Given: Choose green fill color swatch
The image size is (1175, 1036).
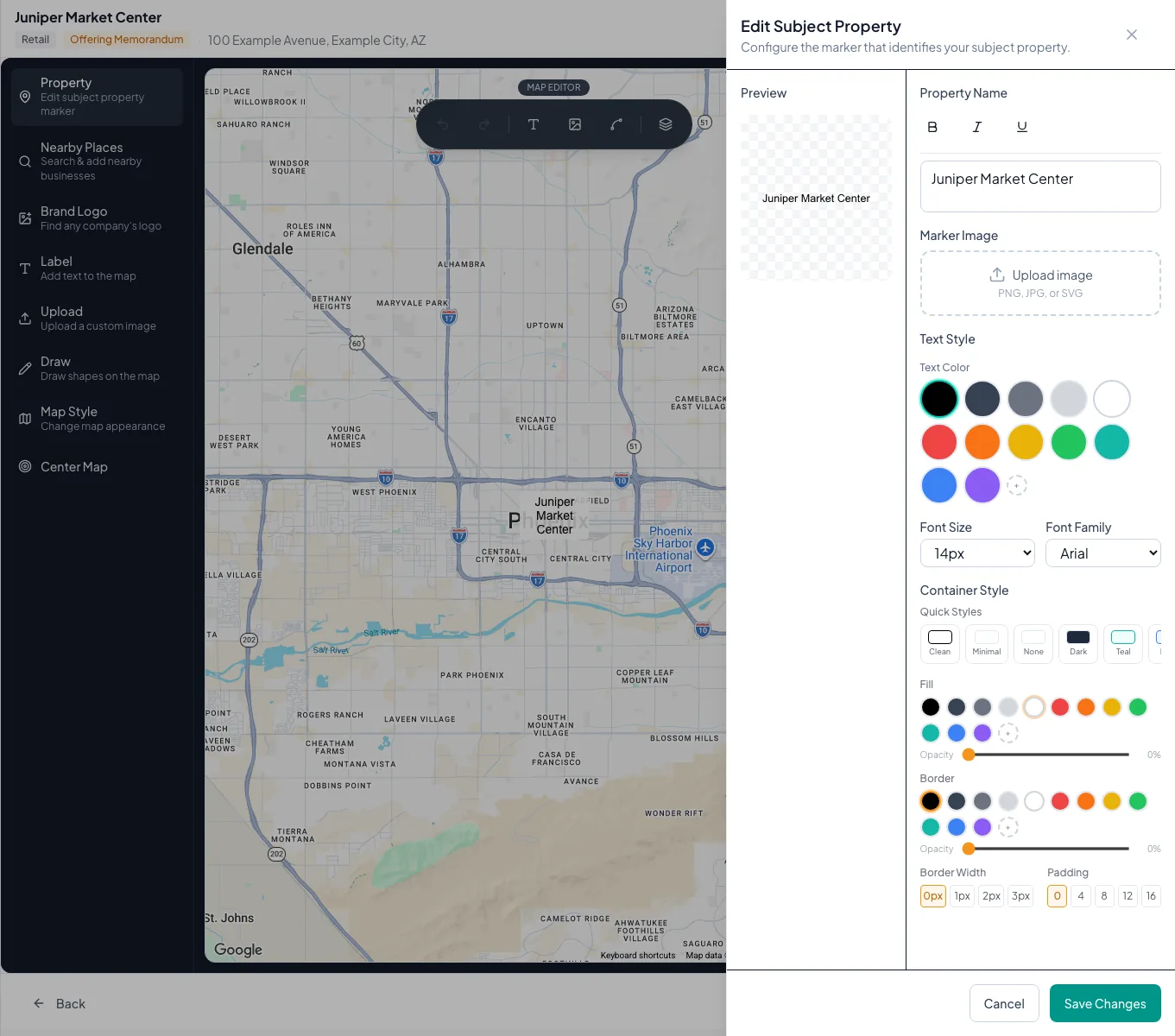Looking at the screenshot, I should coord(1138,707).
